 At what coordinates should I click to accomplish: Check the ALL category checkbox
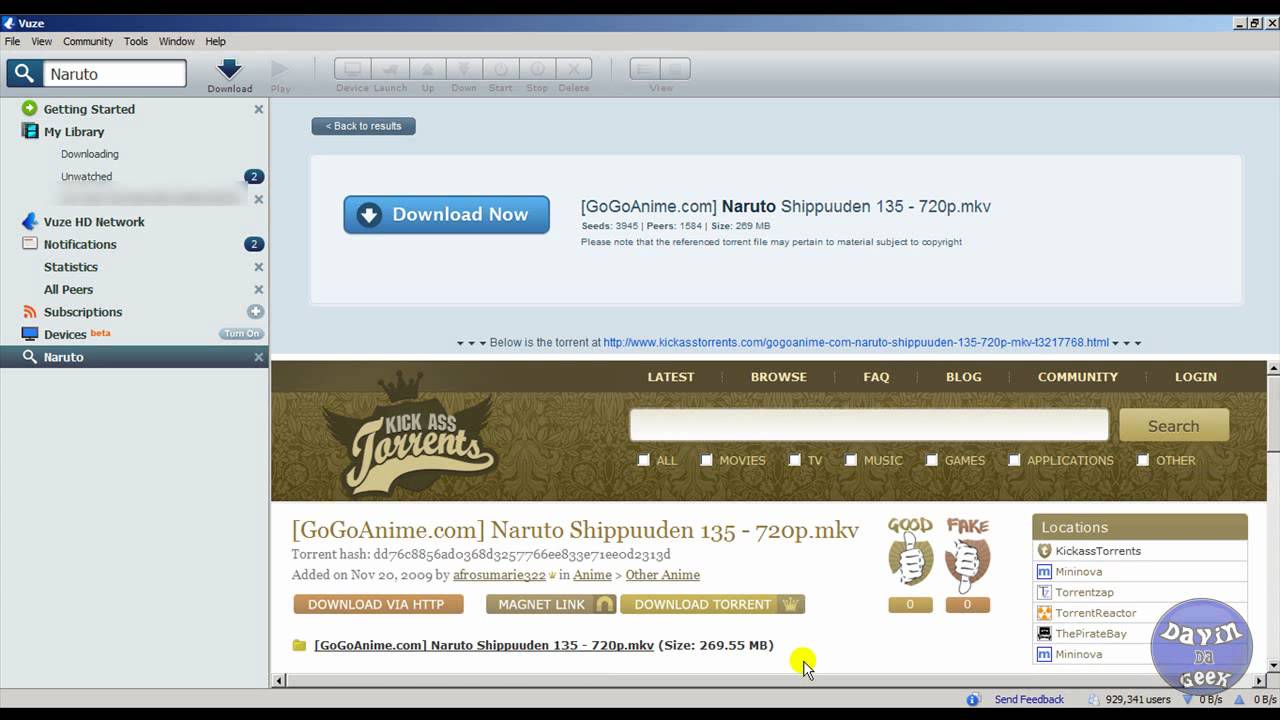644,460
